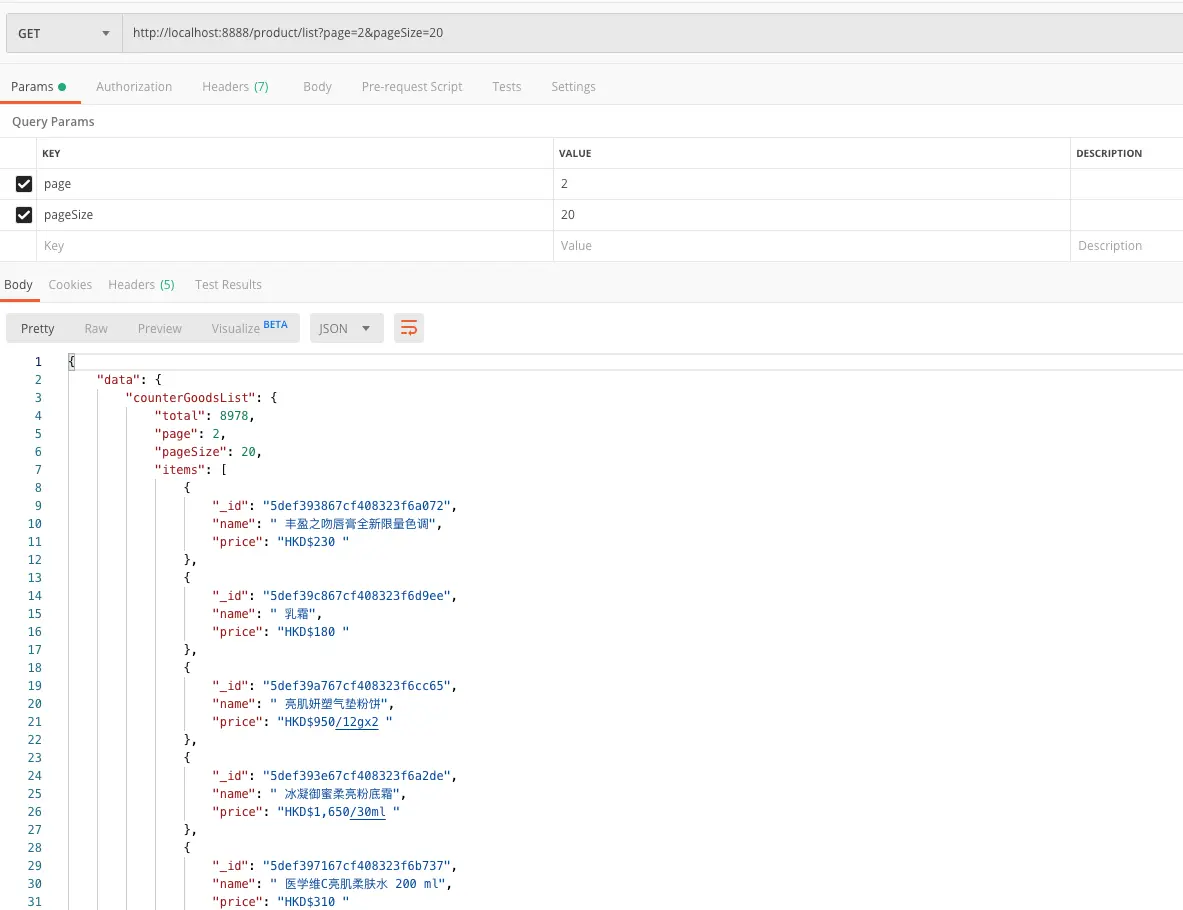Uncheck the page parameter checkbox

pyautogui.click(x=24, y=184)
